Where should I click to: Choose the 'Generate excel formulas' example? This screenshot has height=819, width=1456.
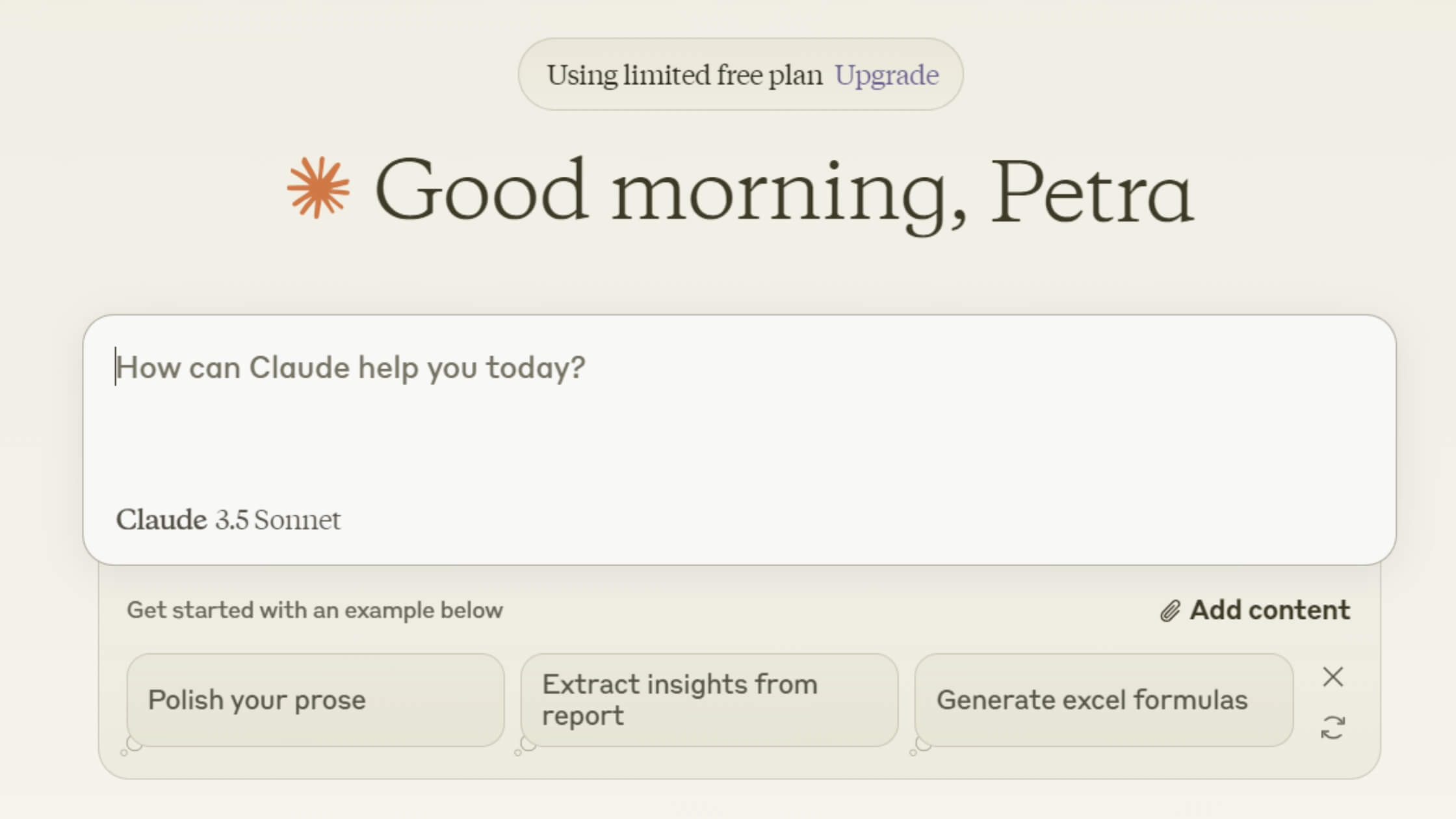(x=1104, y=700)
